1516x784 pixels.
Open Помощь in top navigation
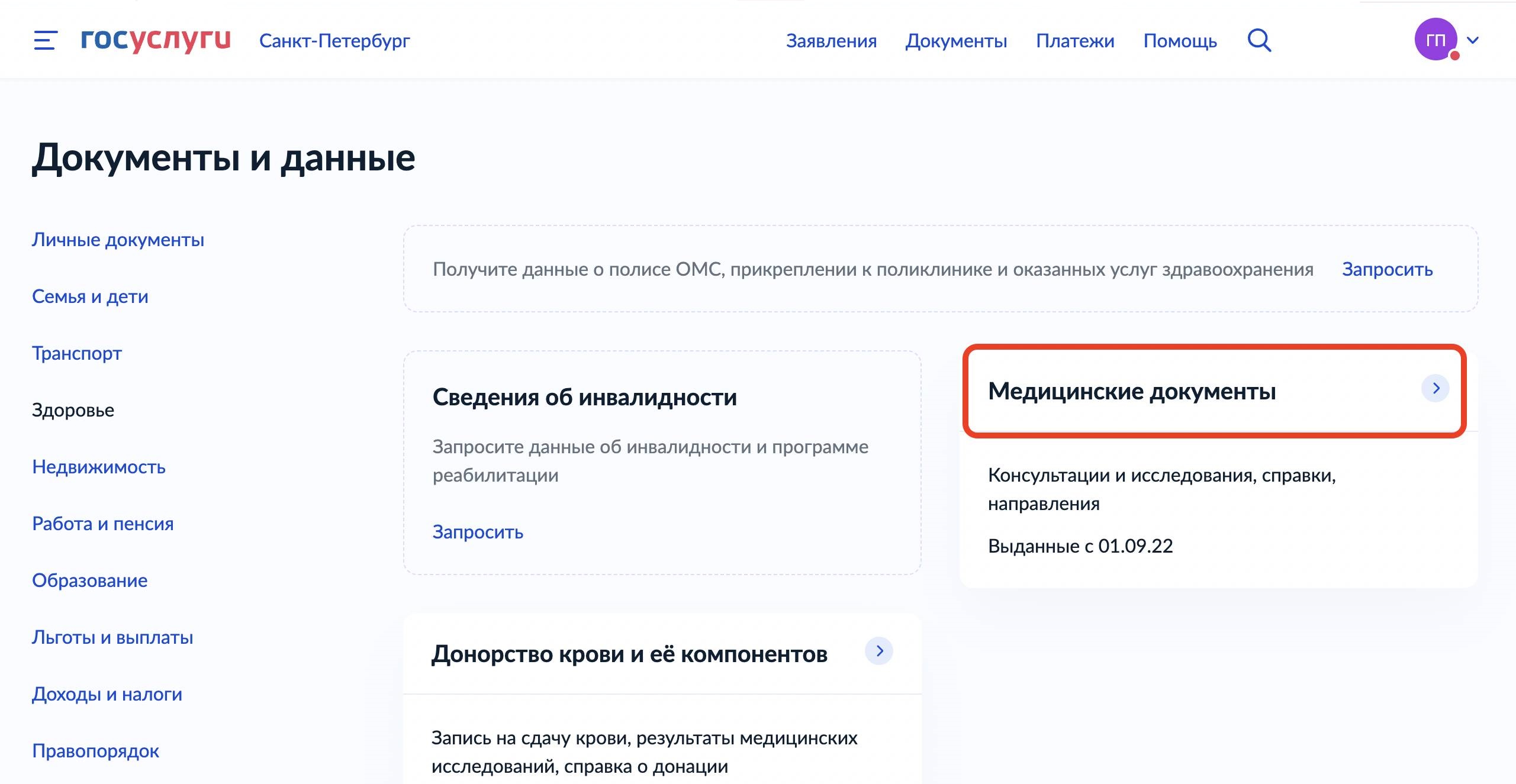point(1180,41)
